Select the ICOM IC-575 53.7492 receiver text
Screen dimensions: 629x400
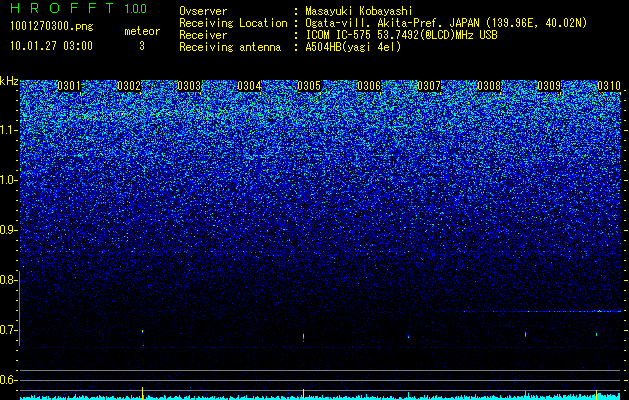[x=401, y=35]
